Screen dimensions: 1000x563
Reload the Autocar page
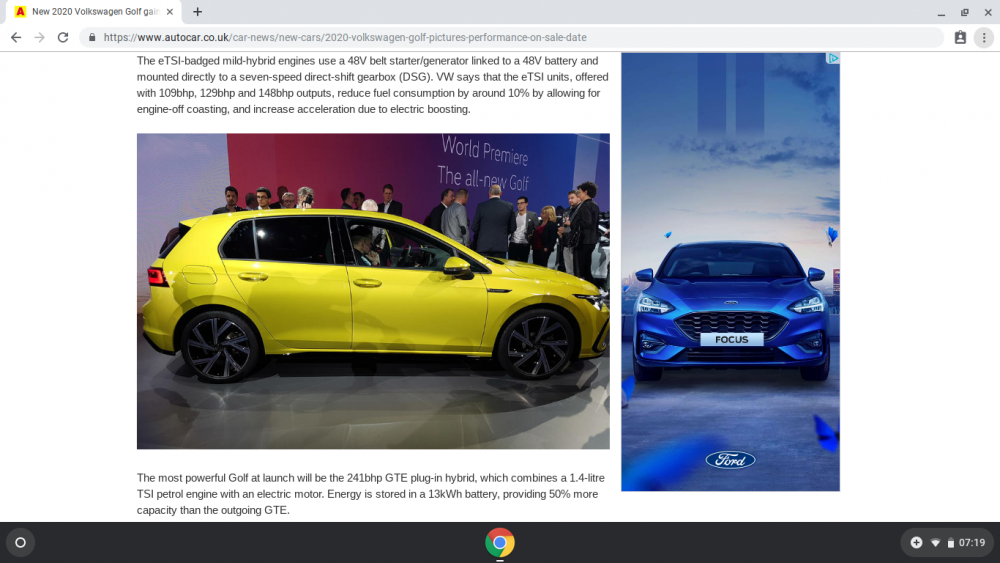coord(63,38)
